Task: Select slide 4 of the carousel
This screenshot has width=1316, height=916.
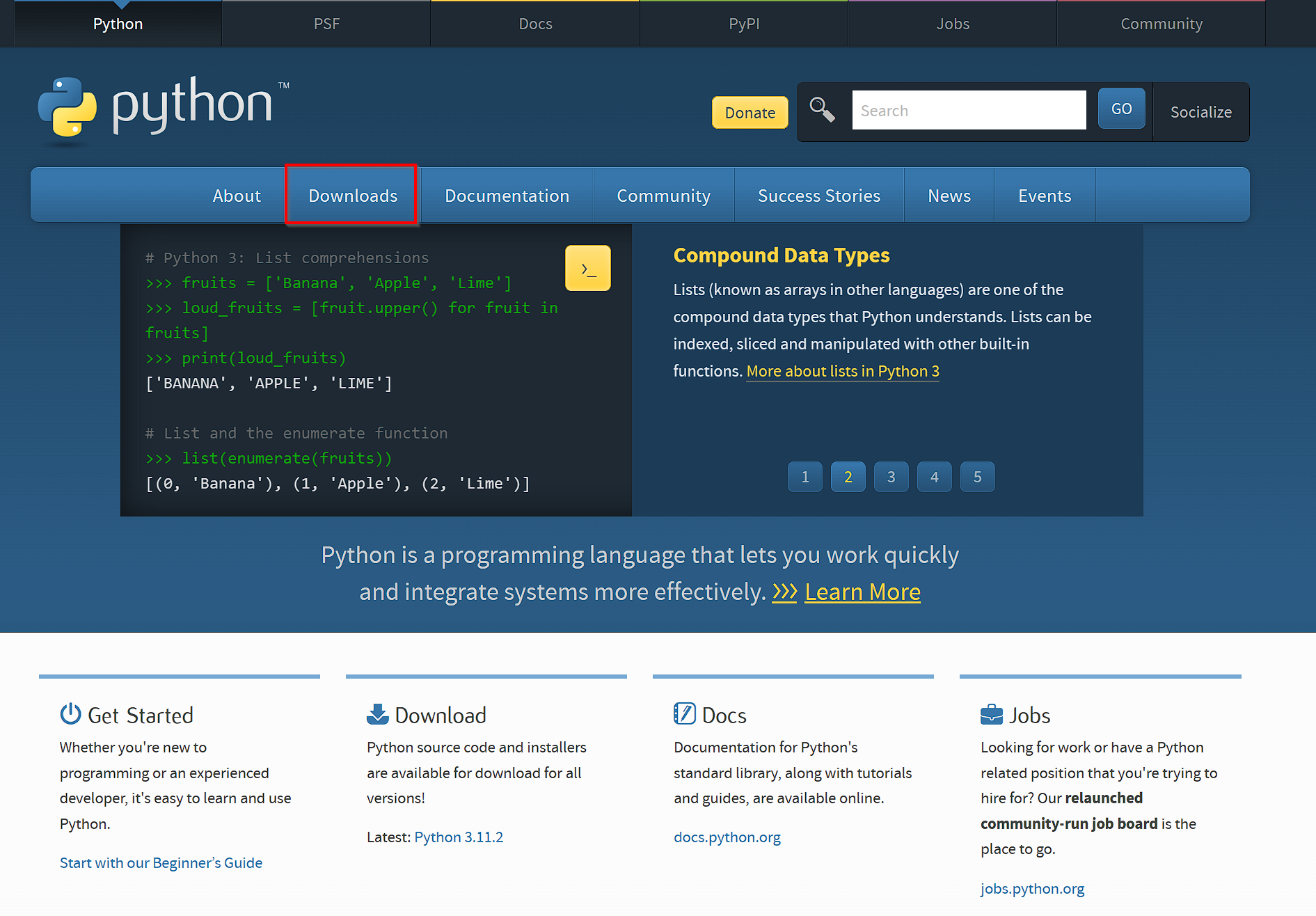Action: point(934,477)
